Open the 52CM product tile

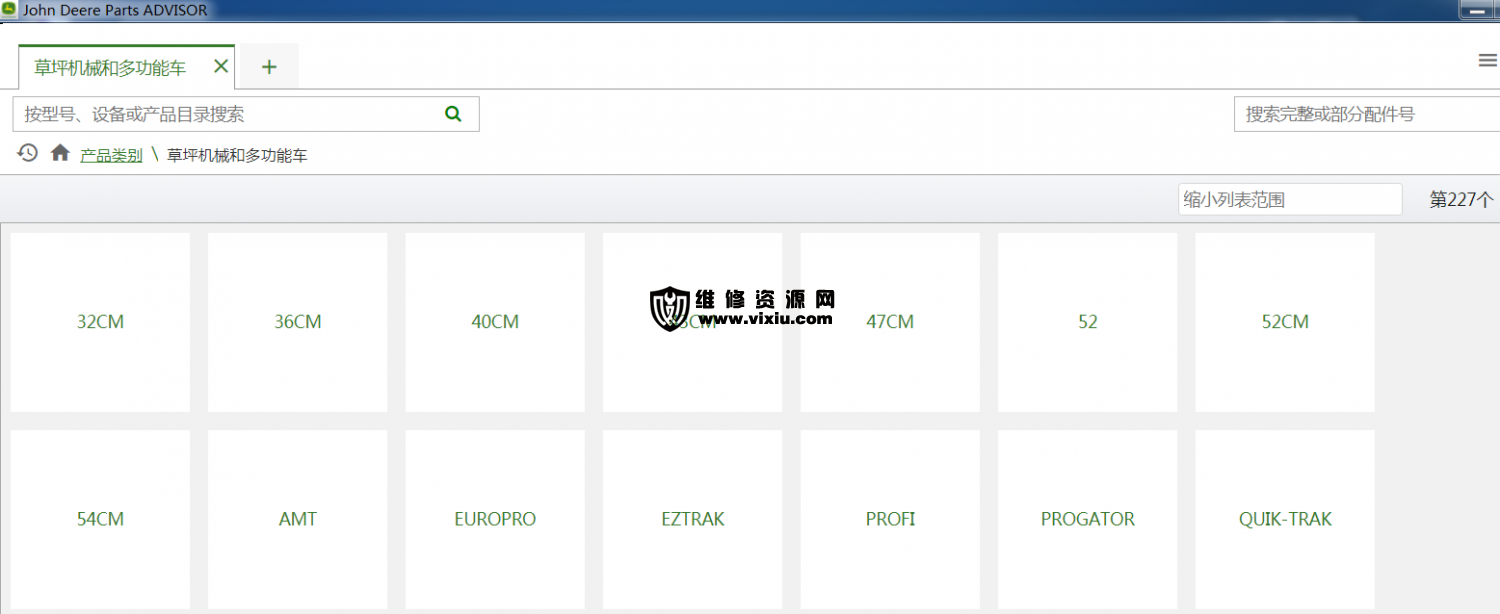tap(1285, 322)
